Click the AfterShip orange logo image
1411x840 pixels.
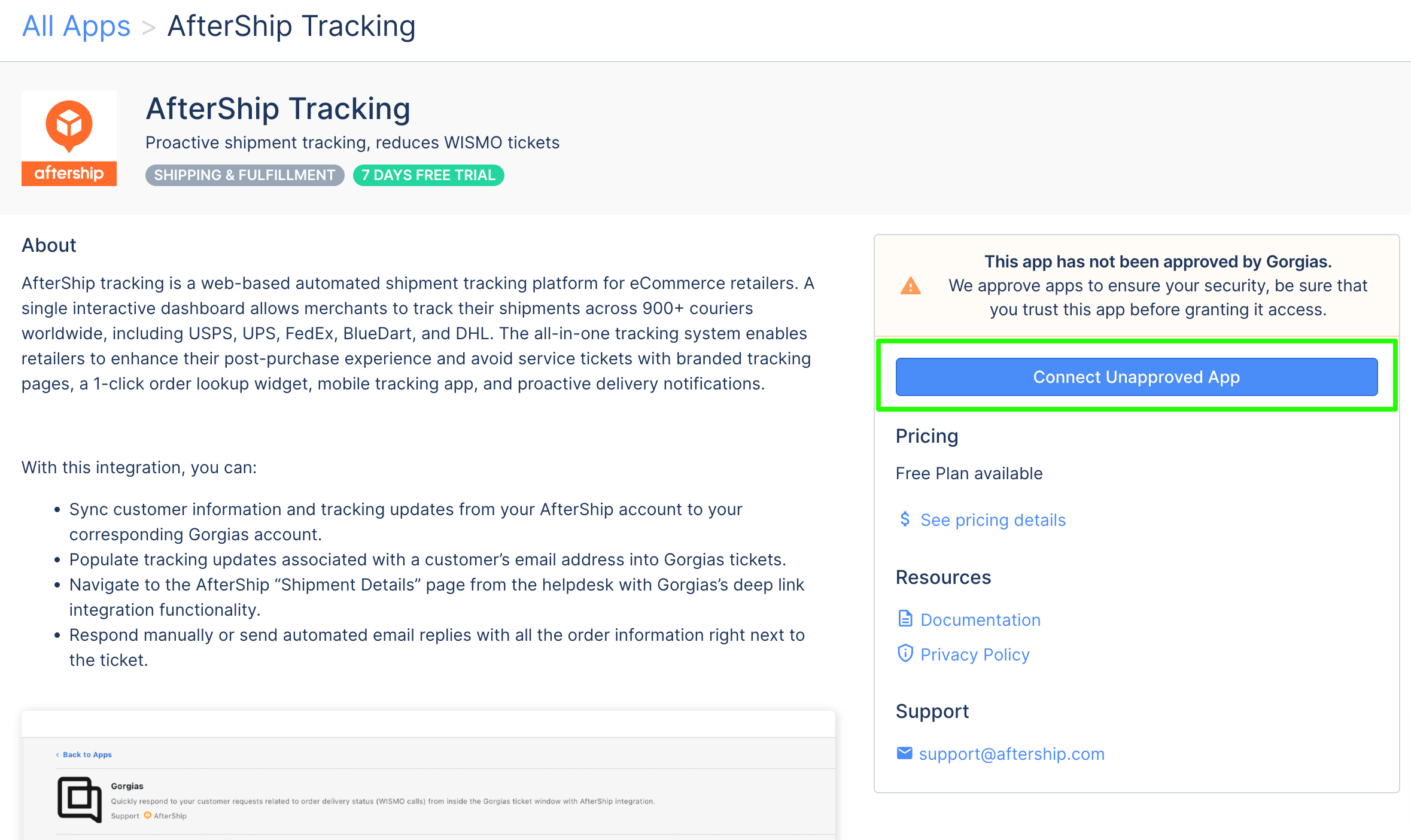point(69,138)
